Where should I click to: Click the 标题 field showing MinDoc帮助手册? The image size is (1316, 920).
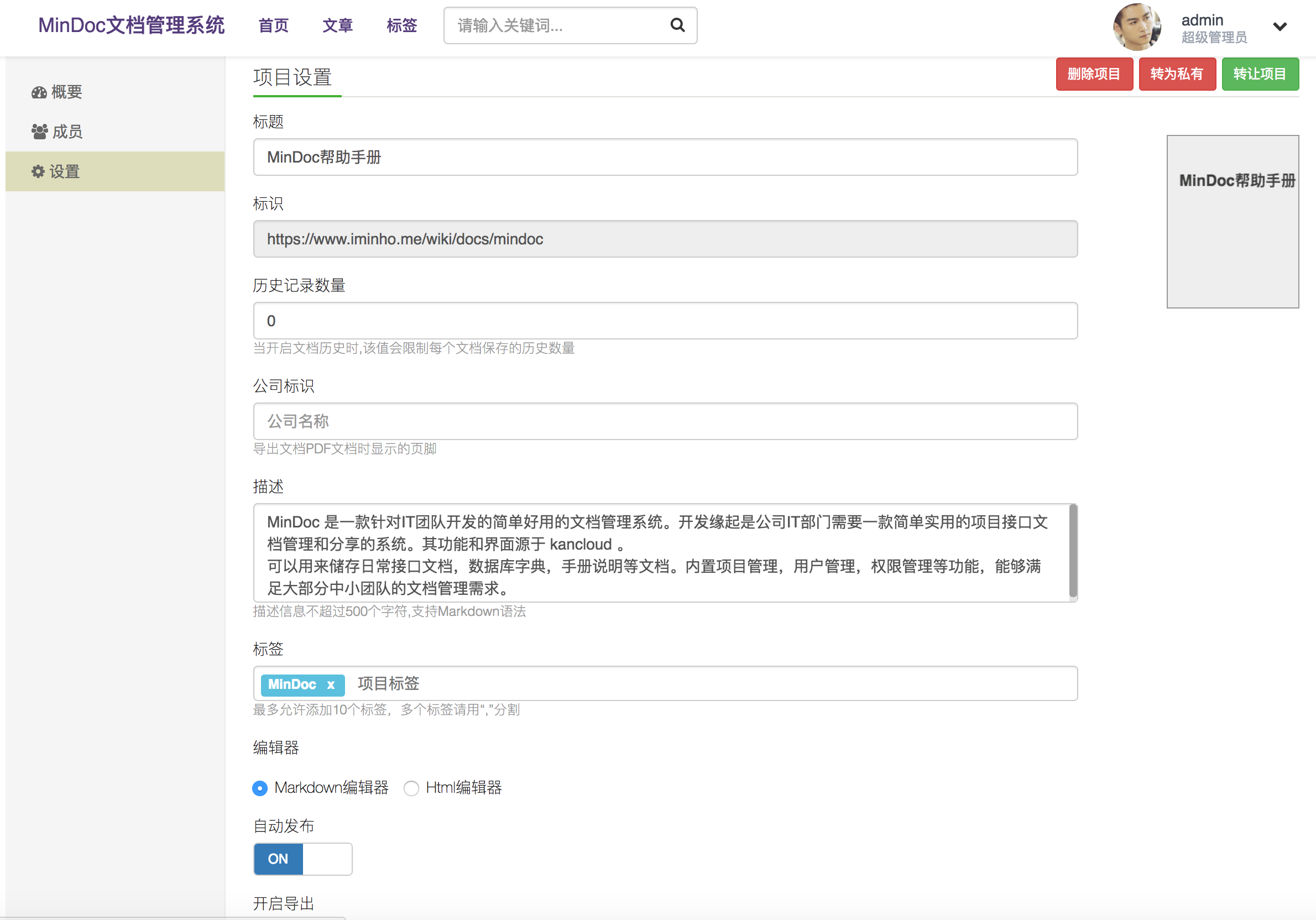coord(665,157)
